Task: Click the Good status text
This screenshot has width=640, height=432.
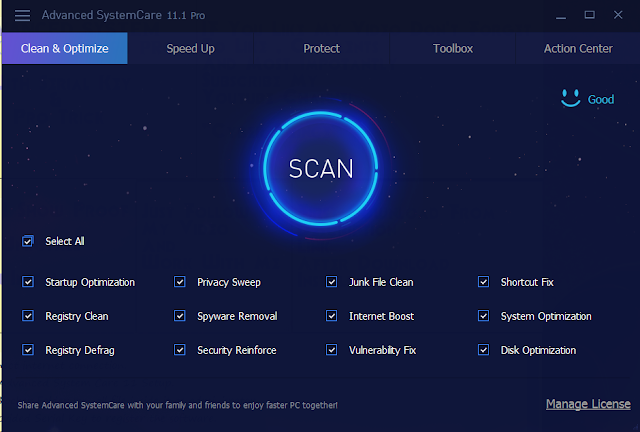Action: coord(600,99)
